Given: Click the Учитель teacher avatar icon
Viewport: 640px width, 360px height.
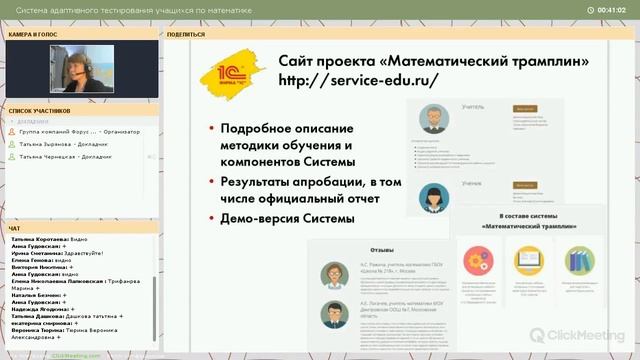Looking at the screenshot, I should pos(434,119).
